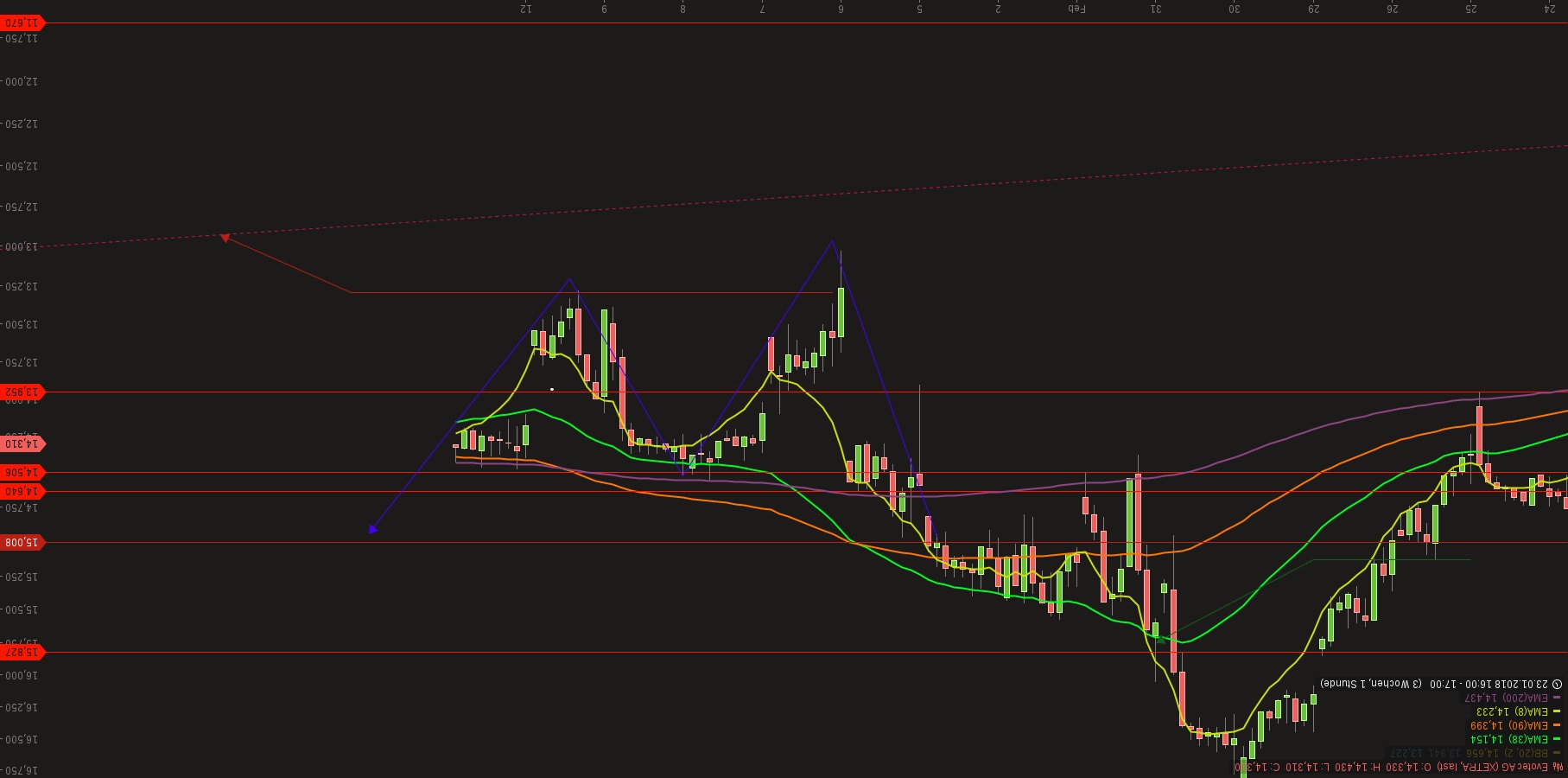Click the yellow EMA(8) color marker
1568x778 pixels.
click(x=1558, y=712)
